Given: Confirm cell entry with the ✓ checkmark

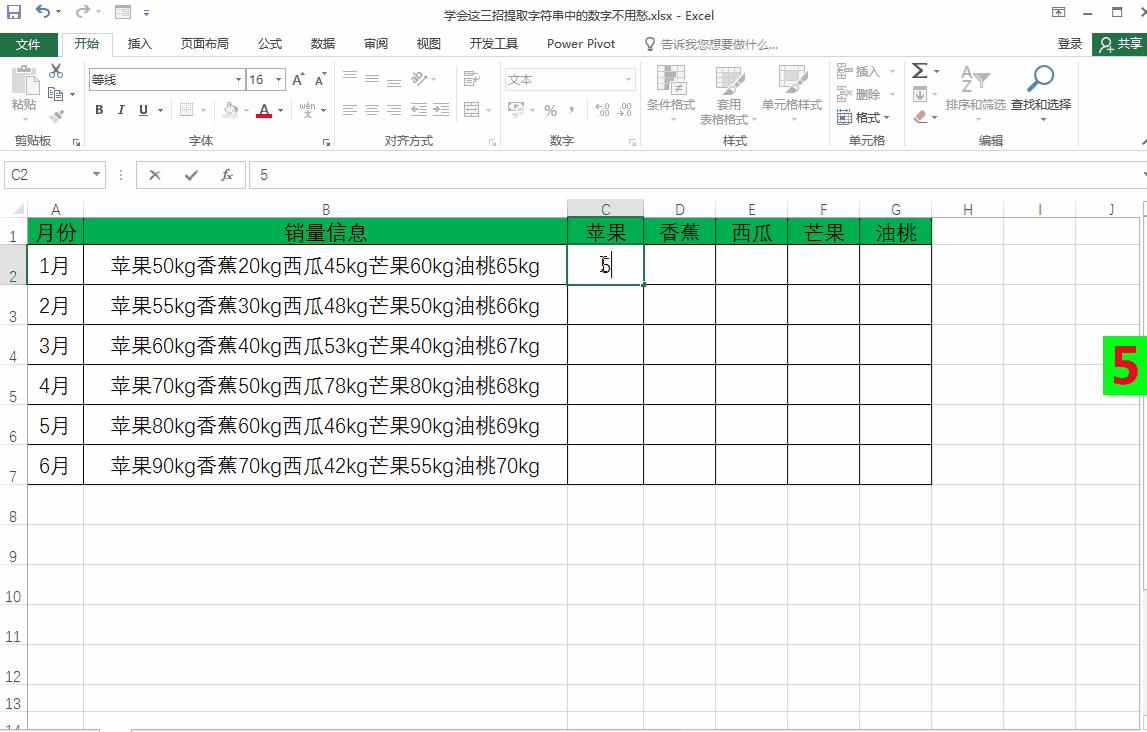Looking at the screenshot, I should (192, 174).
